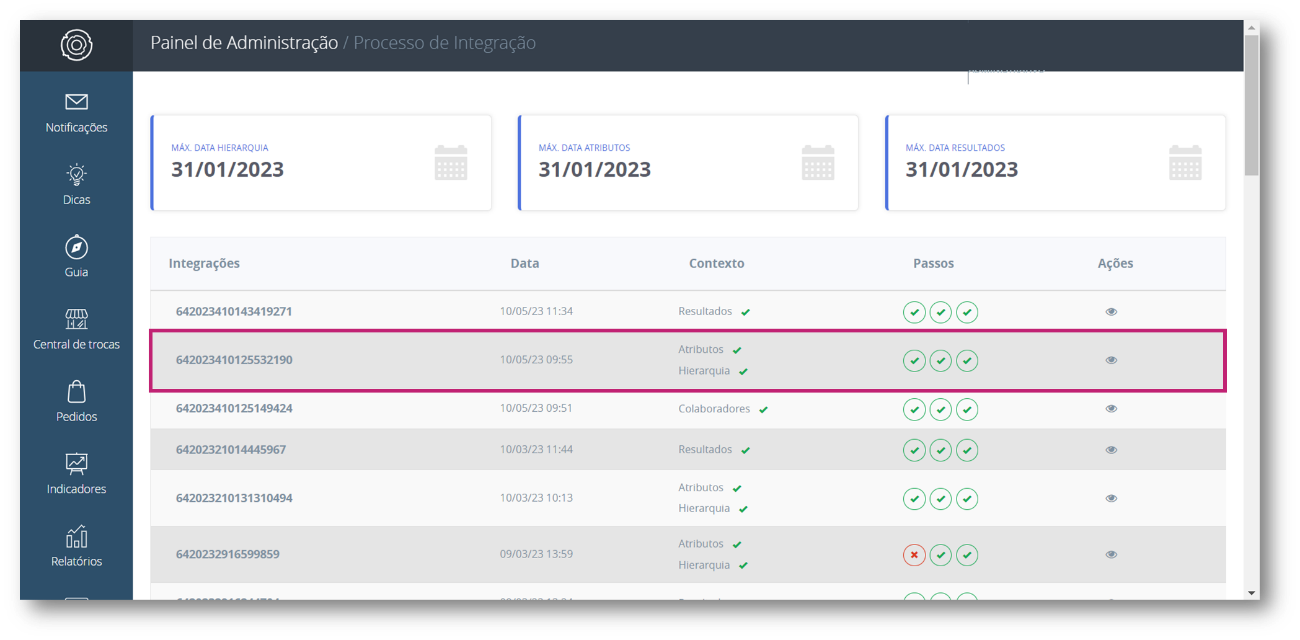Screen dimensions: 1300x640
Task: Open the Guia compass icon
Action: [x=76, y=246]
